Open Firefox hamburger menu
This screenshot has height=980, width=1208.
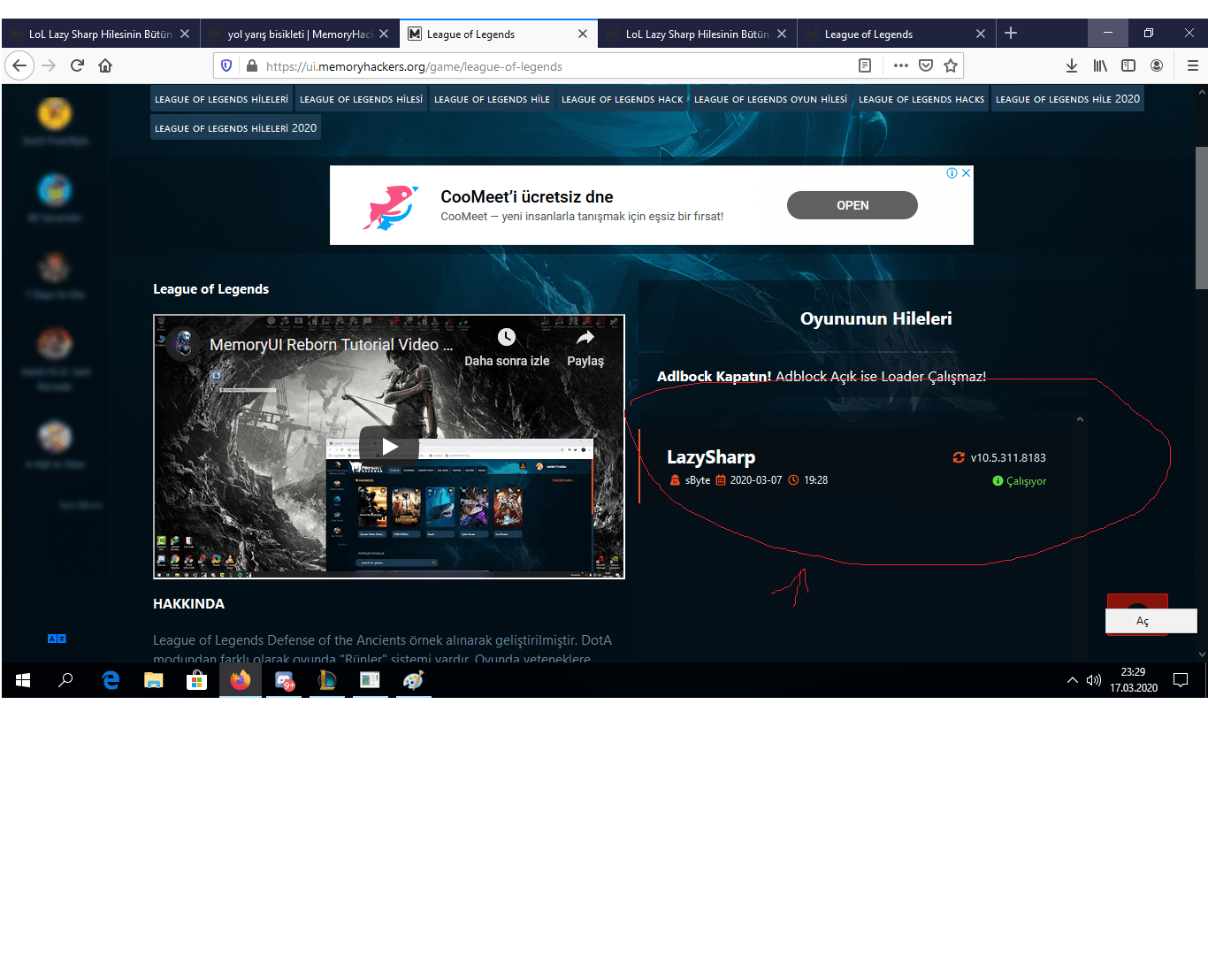tap(1192, 65)
